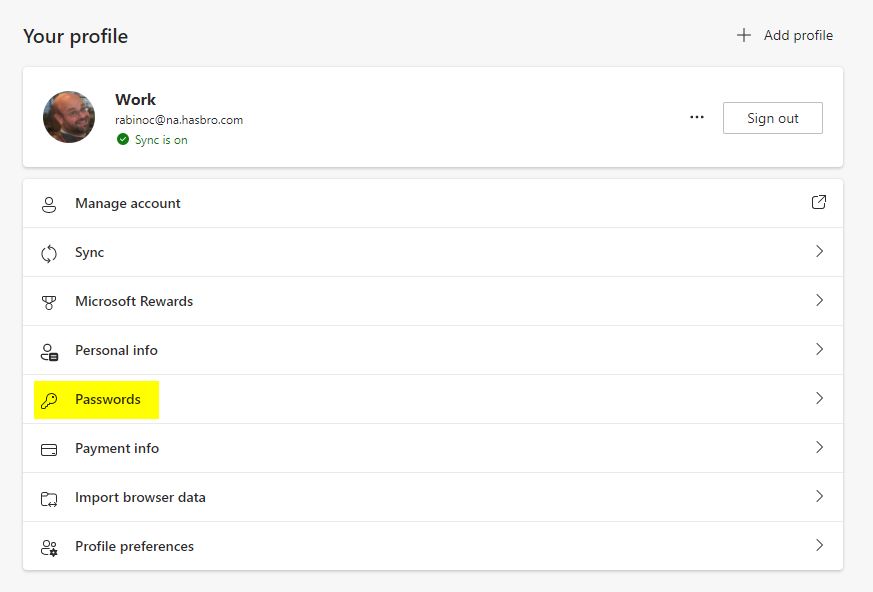This screenshot has width=873, height=592.
Task: Open the Personal info menu item
Action: click(116, 351)
